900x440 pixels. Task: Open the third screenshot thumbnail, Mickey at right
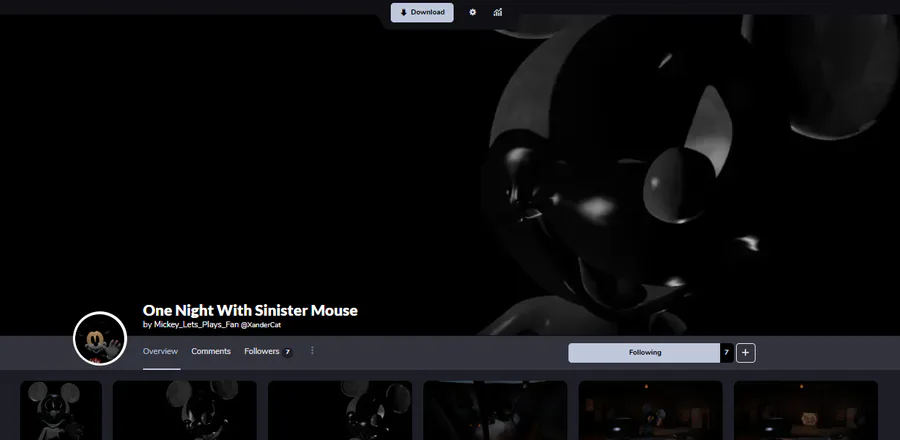tap(340, 410)
